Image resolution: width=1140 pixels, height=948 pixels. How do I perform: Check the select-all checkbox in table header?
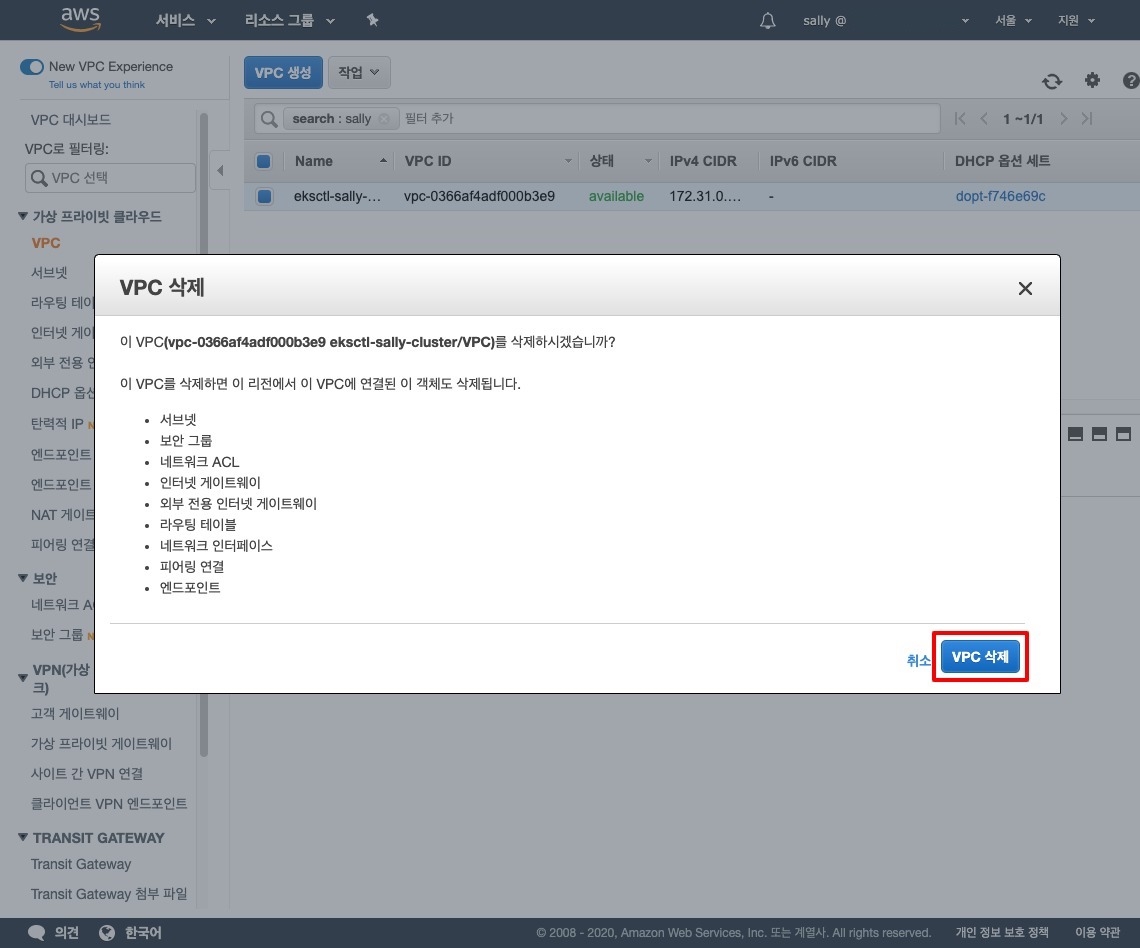coord(264,161)
